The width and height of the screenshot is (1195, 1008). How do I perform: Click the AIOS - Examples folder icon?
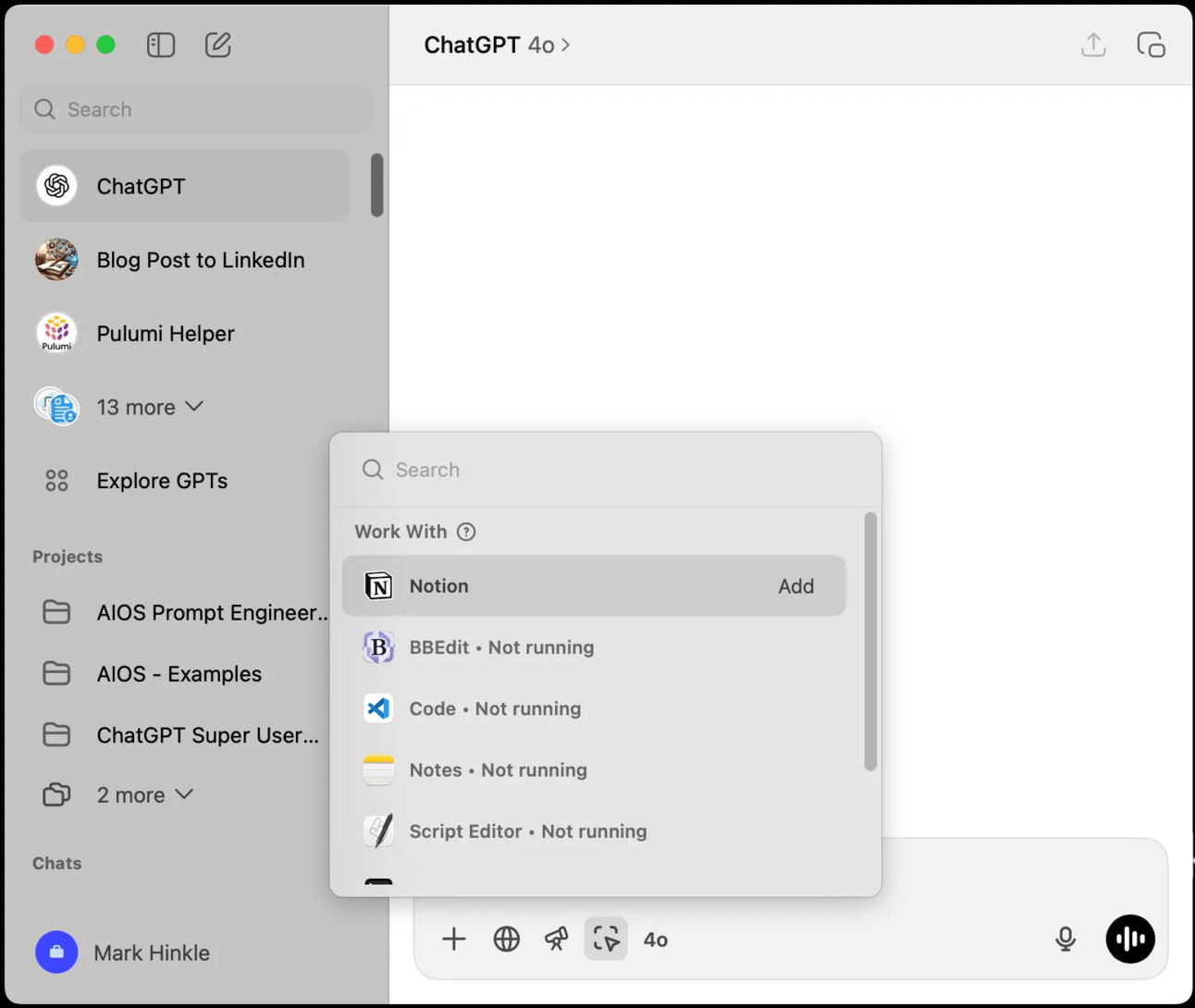[56, 673]
